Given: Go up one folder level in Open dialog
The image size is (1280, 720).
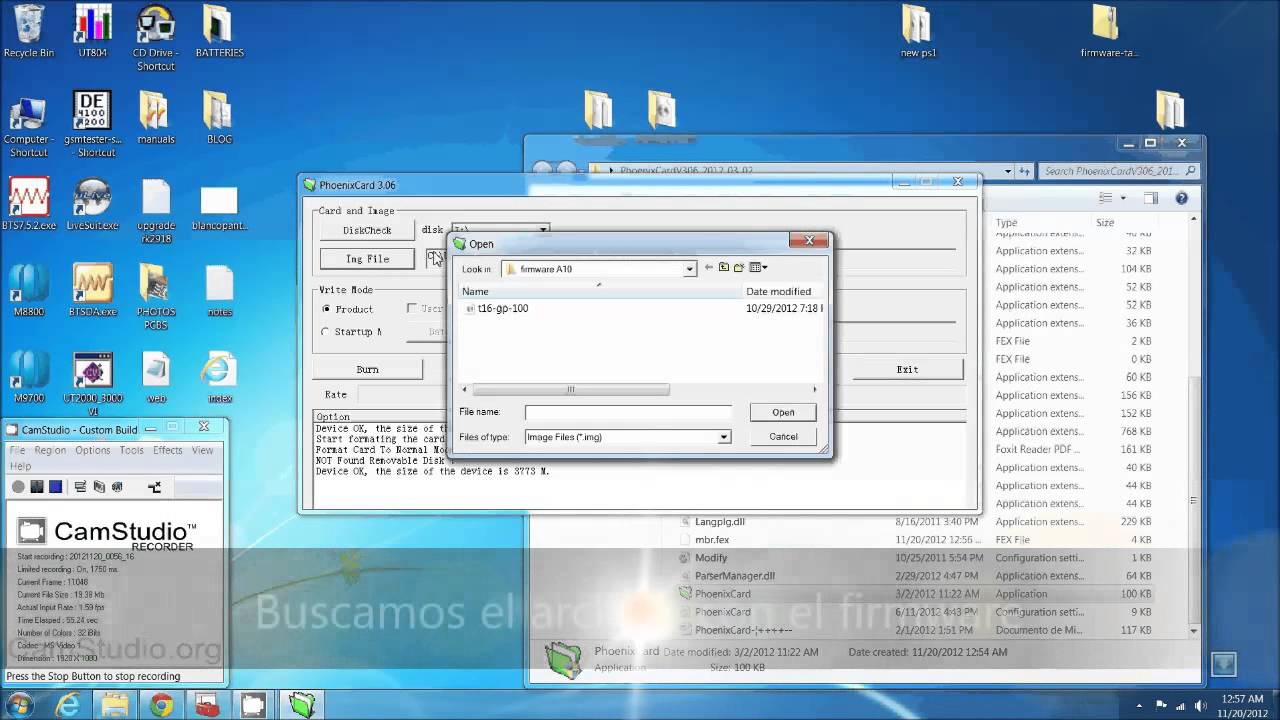Looking at the screenshot, I should (x=723, y=268).
